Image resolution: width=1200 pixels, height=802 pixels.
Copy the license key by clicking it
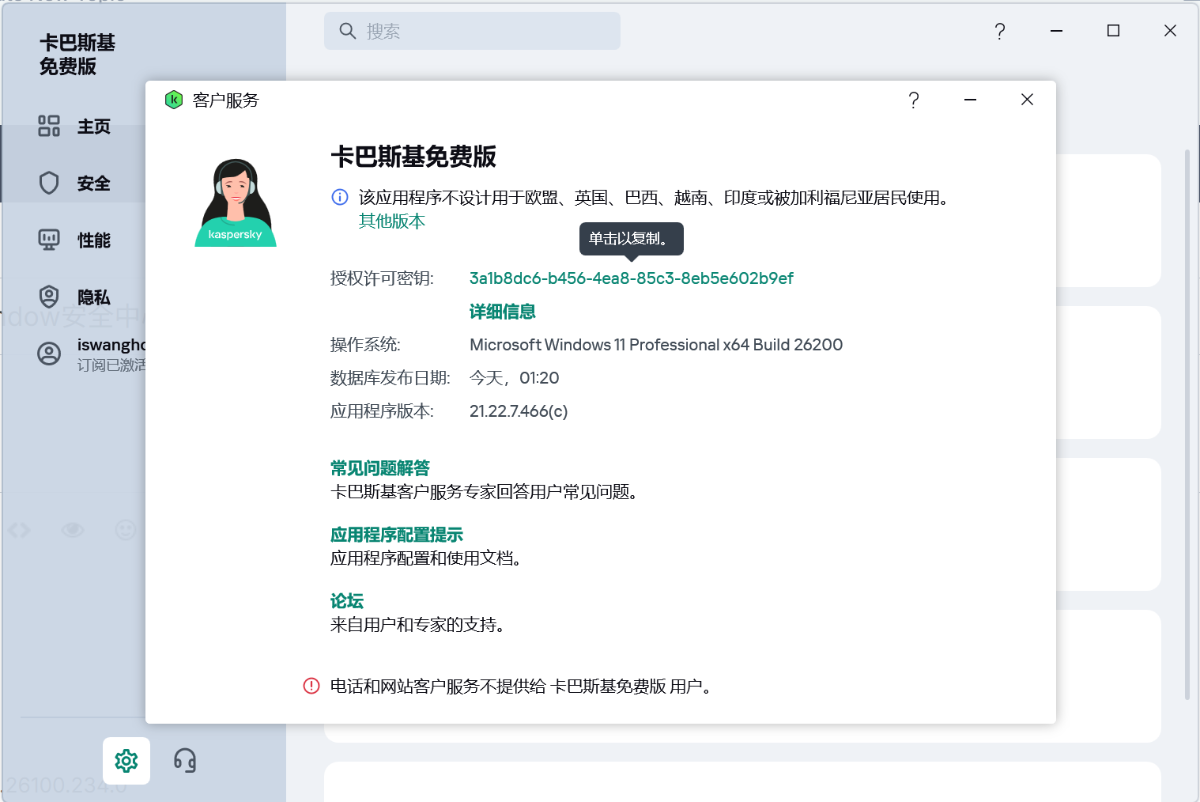pos(631,278)
